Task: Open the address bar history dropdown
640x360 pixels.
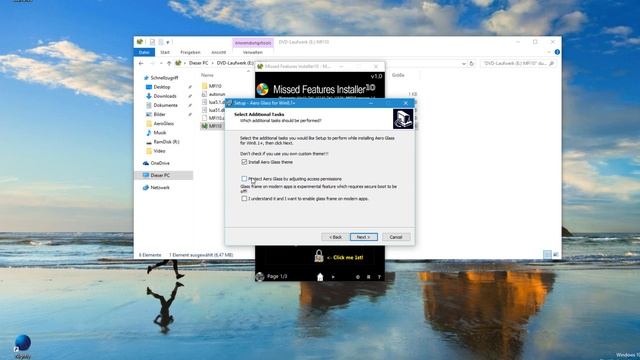Action: point(464,64)
